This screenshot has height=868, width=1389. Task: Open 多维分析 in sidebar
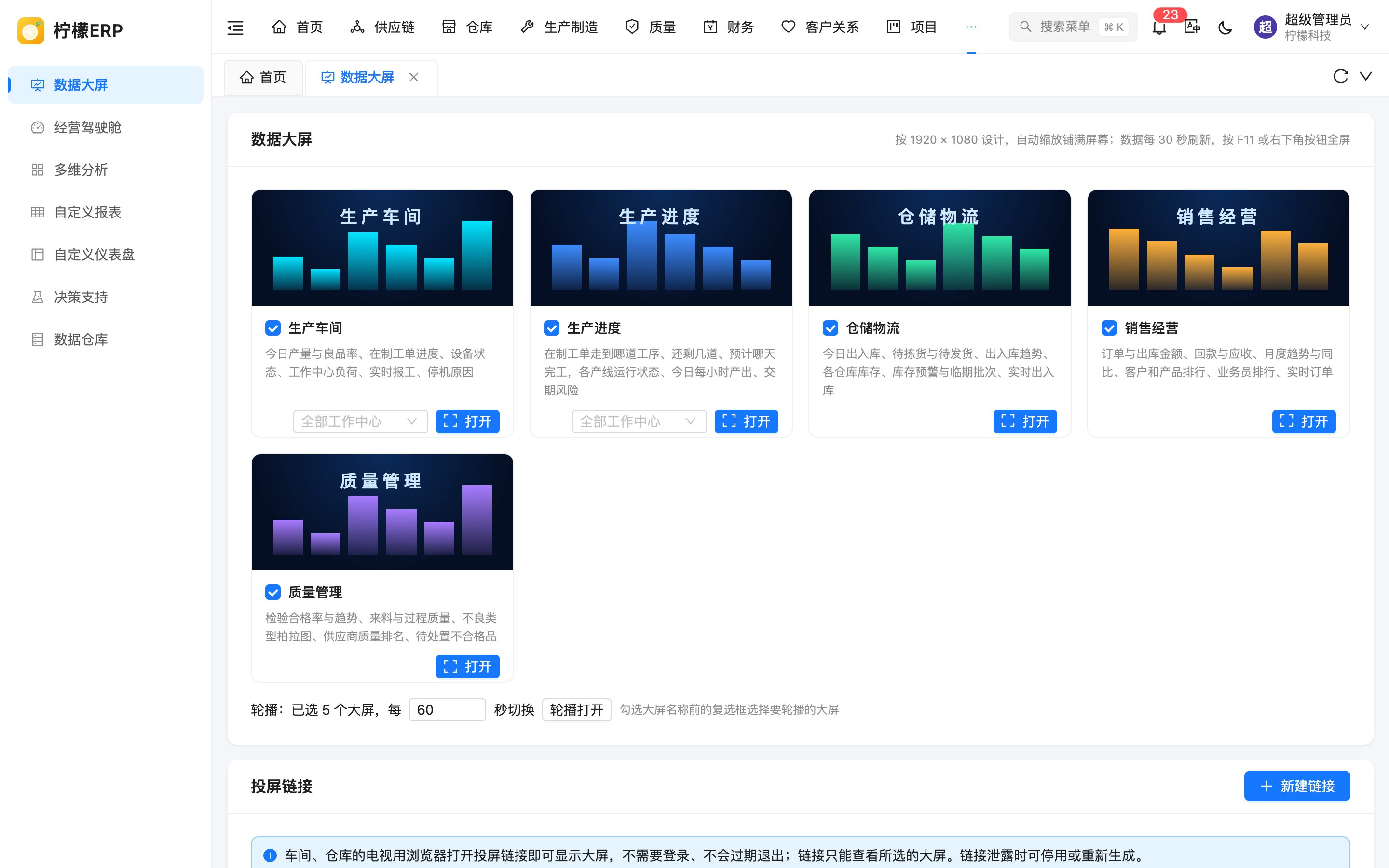(106, 170)
